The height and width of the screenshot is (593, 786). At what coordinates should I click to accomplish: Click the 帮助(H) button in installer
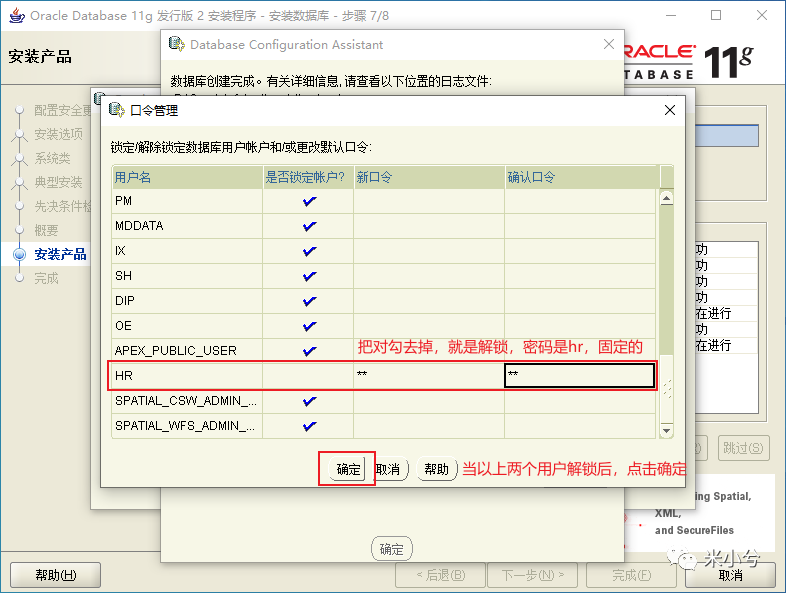click(x=55, y=575)
